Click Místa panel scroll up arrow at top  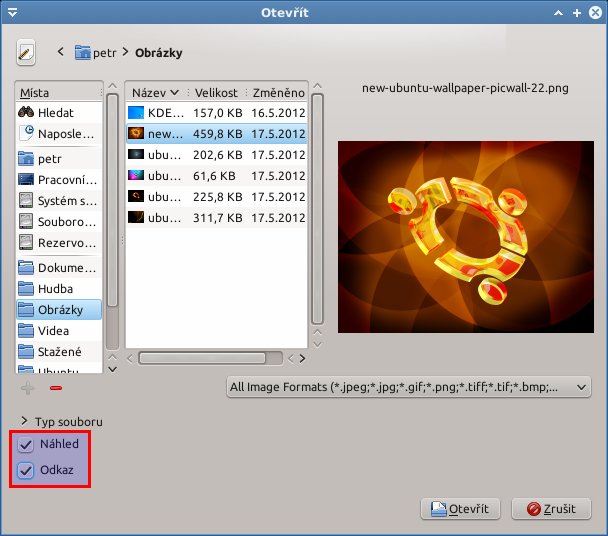pyautogui.click(x=112, y=86)
